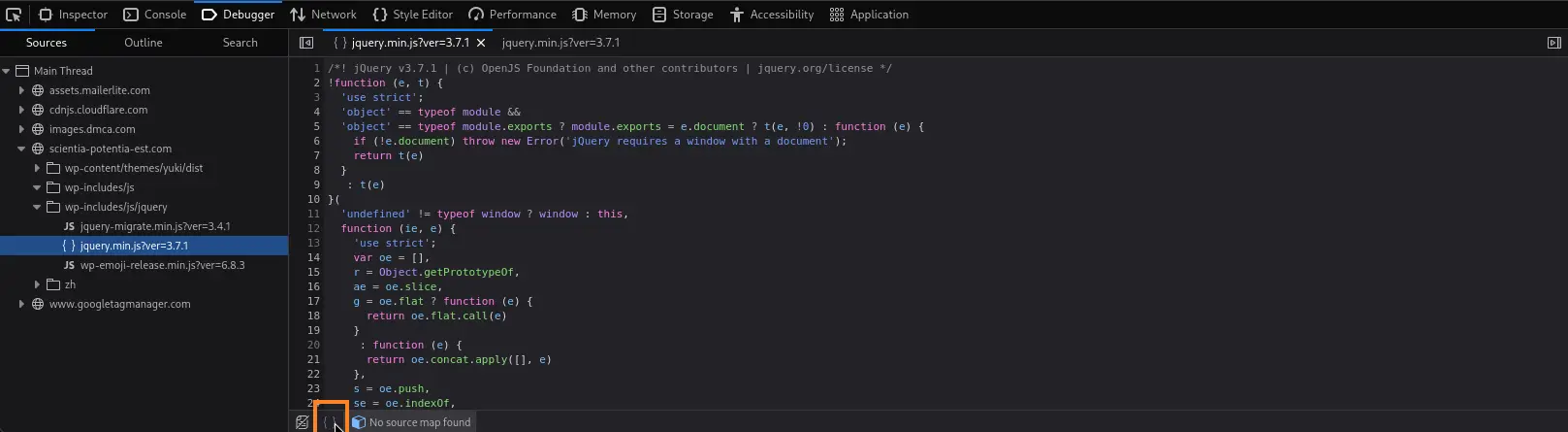The image size is (1568, 432).
Task: Set breakpoint on line 18 gutter
Action: click(313, 316)
